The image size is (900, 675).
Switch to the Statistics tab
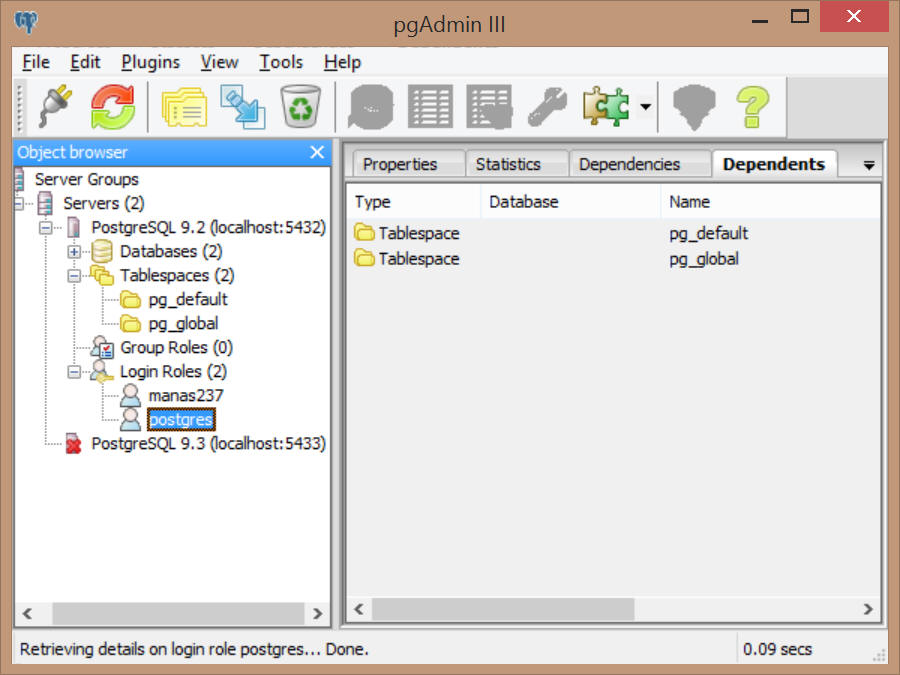[517, 164]
